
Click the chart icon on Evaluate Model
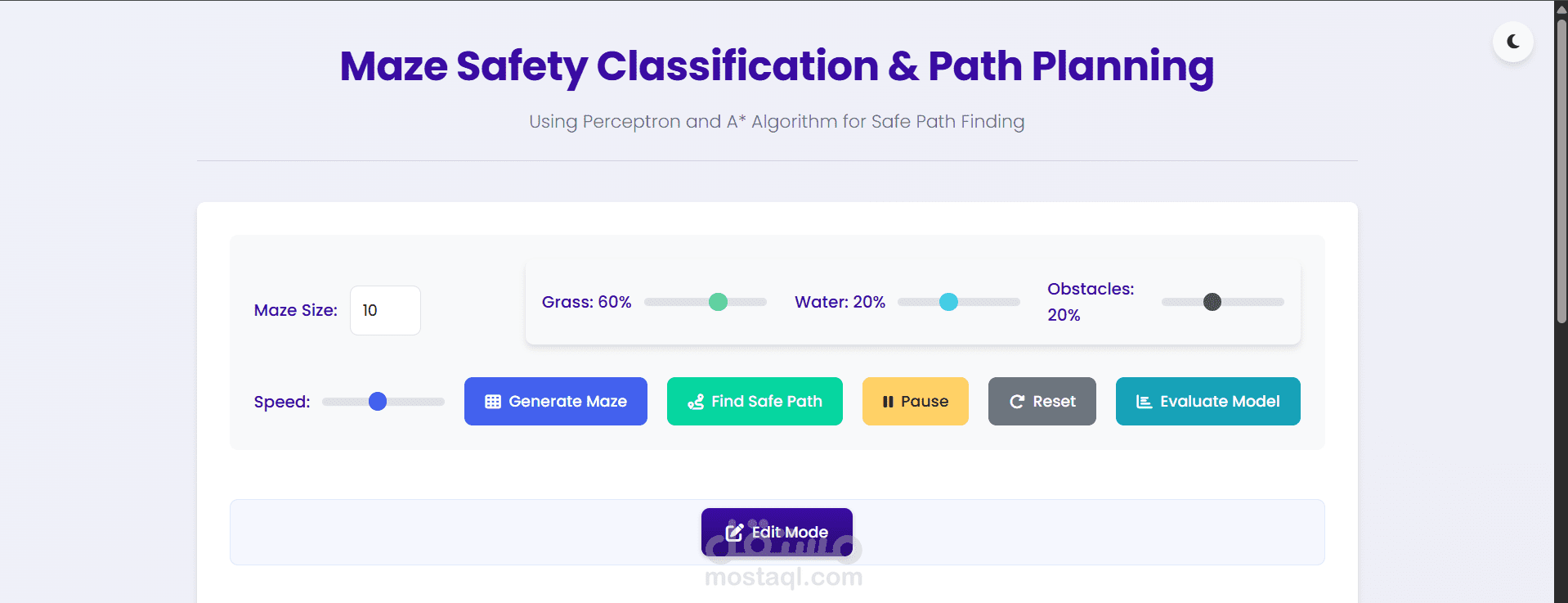pos(1144,402)
